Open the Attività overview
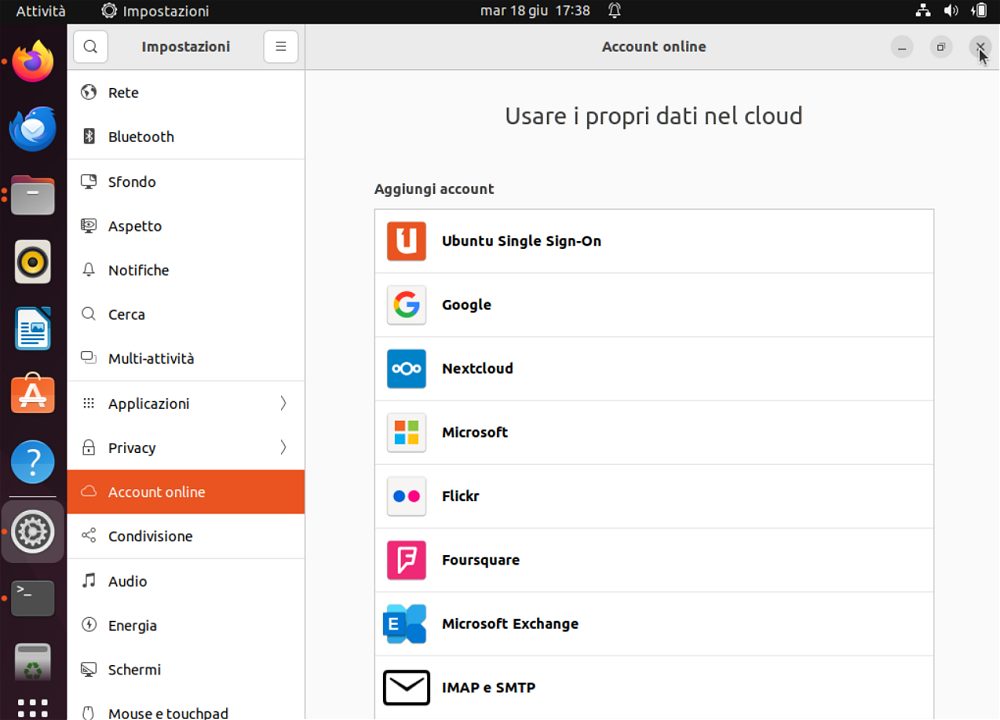Viewport: 1000px width, 720px height. (x=40, y=11)
